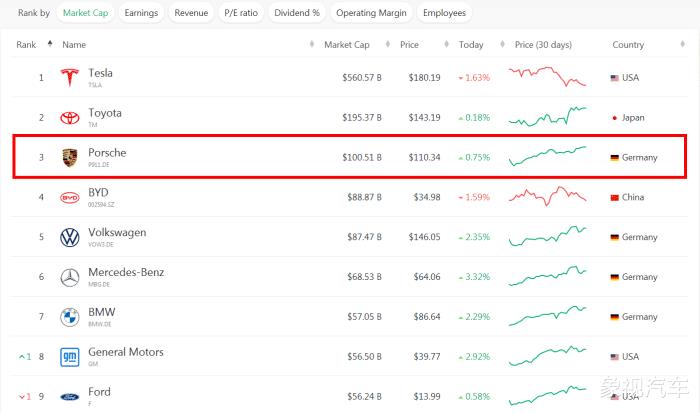Click the BYD logo icon
This screenshot has width=700, height=413.
[70, 197]
